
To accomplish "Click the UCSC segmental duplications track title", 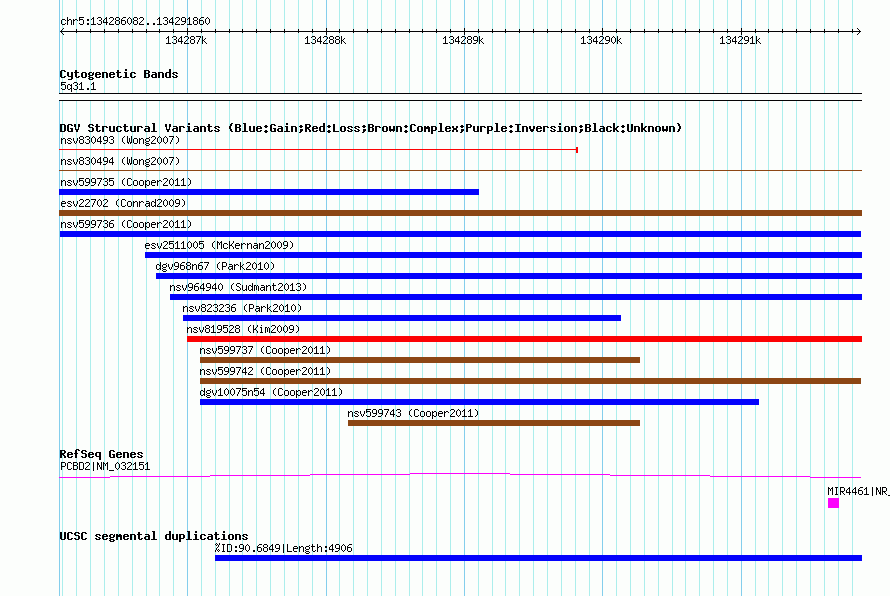I will (x=154, y=536).
